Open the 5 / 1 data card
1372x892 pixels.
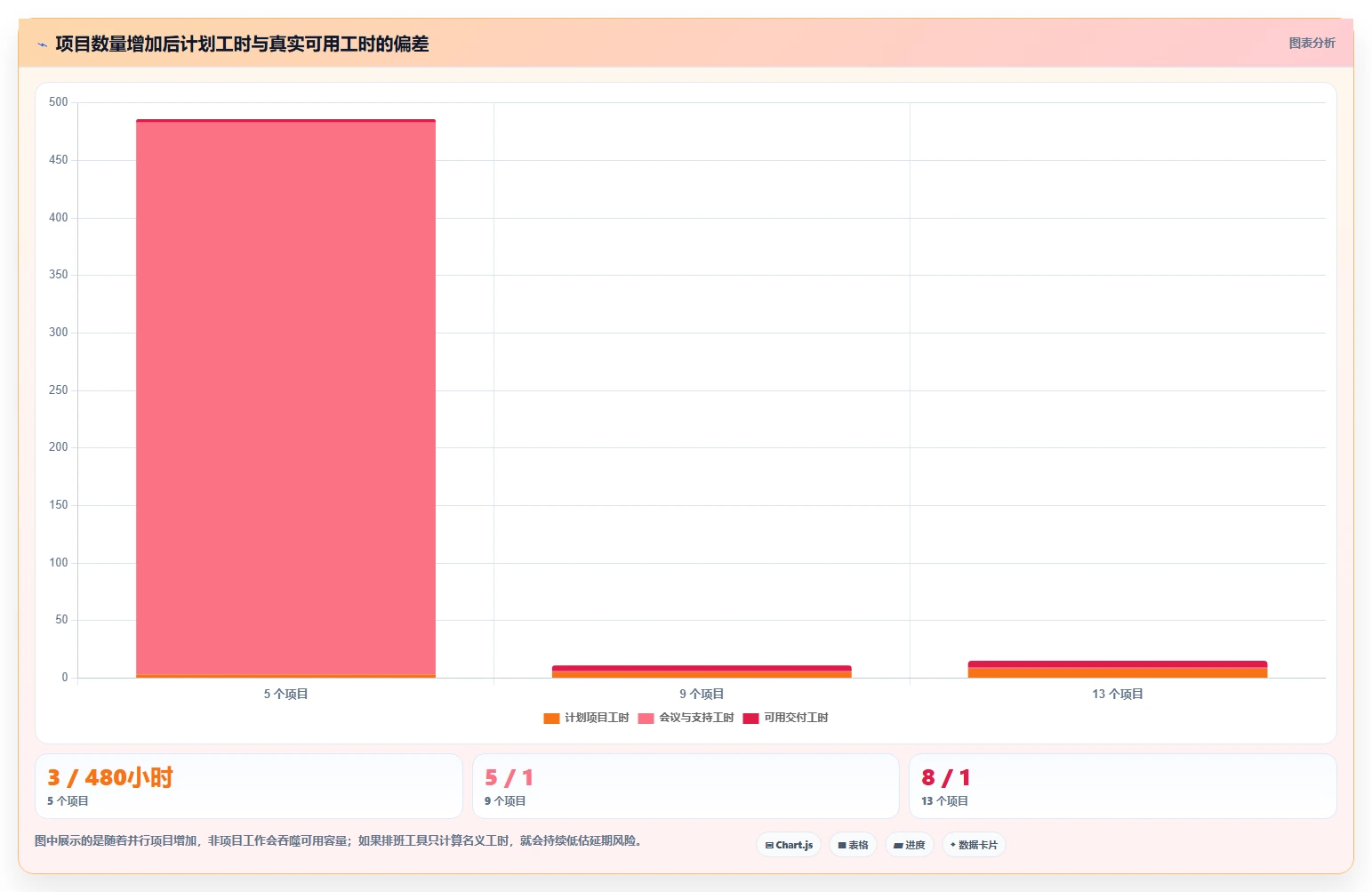[x=686, y=786]
